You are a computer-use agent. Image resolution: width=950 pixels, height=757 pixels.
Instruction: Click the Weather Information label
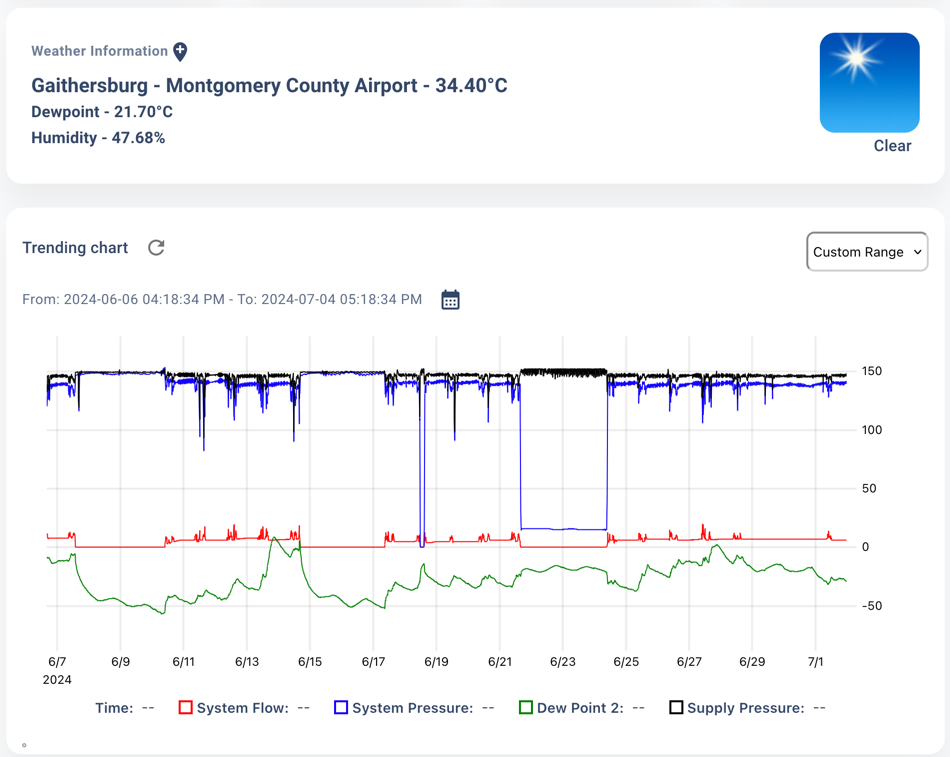pos(99,51)
